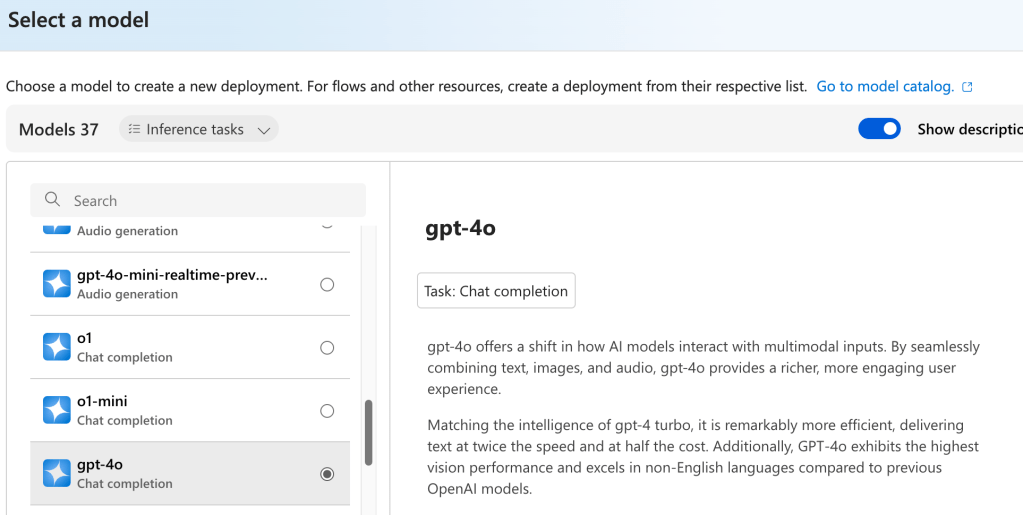The image size is (1023, 515).
Task: Click the Models 37 count label
Action: (x=59, y=129)
